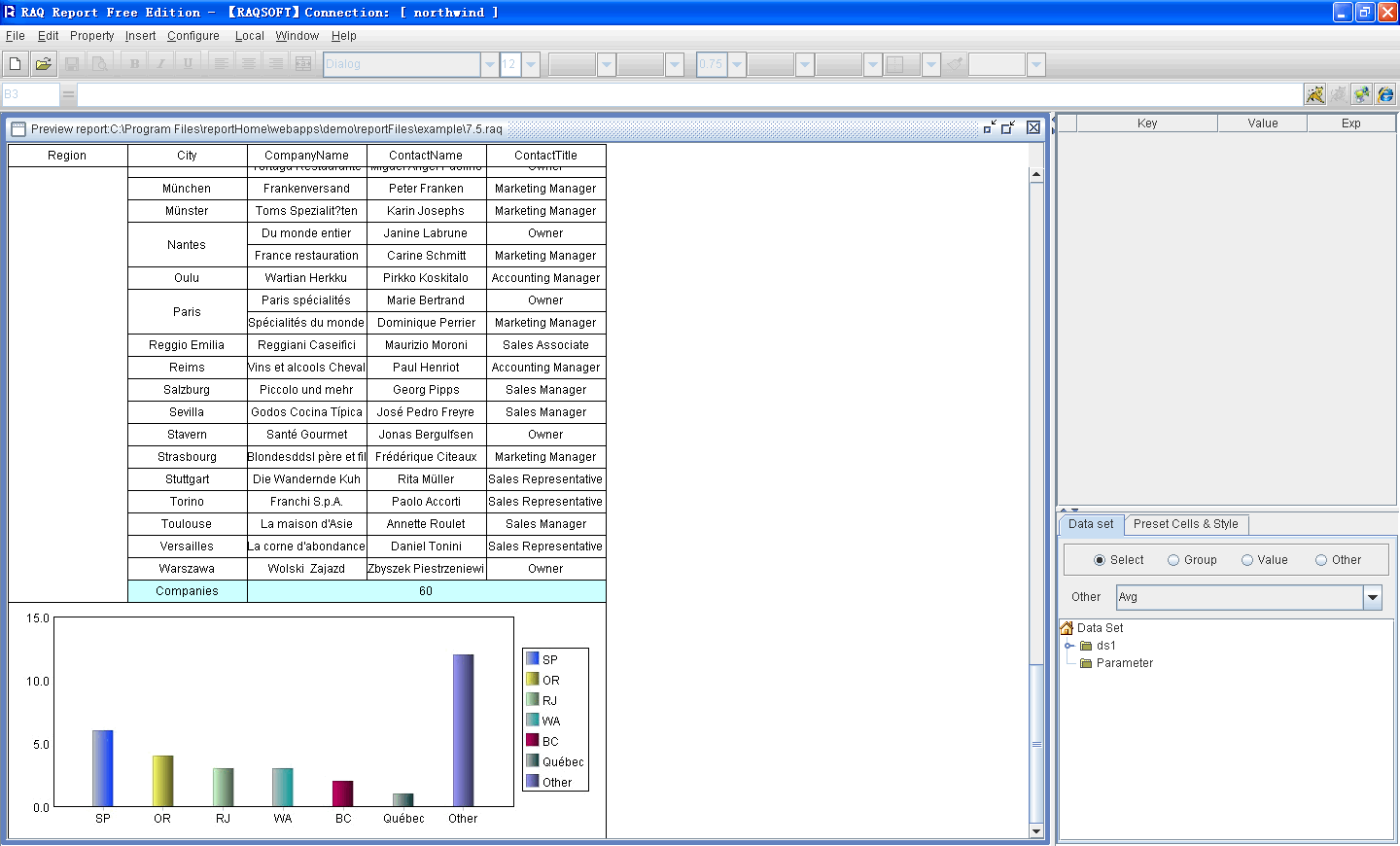The height and width of the screenshot is (846, 1400).
Task: Expand the ds1 dataset tree node
Action: [1068, 646]
